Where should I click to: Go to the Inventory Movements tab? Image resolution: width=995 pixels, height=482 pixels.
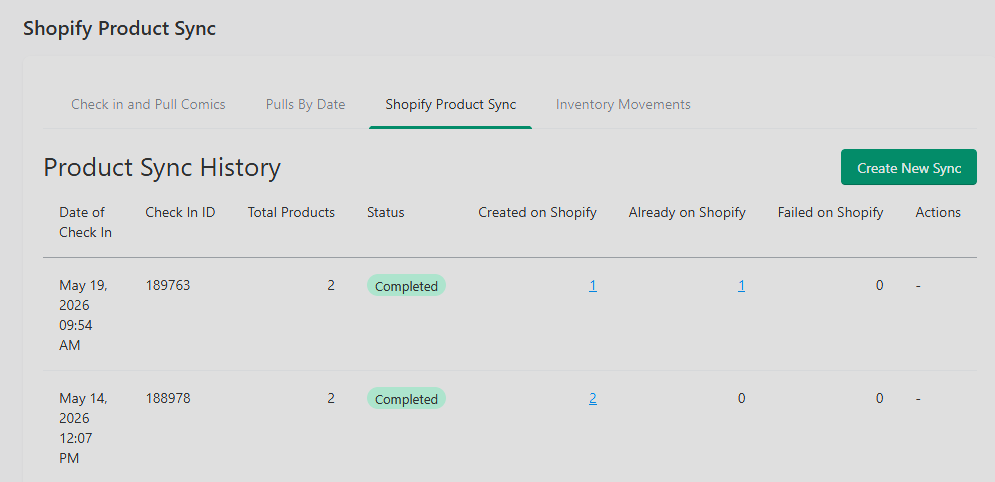623,104
